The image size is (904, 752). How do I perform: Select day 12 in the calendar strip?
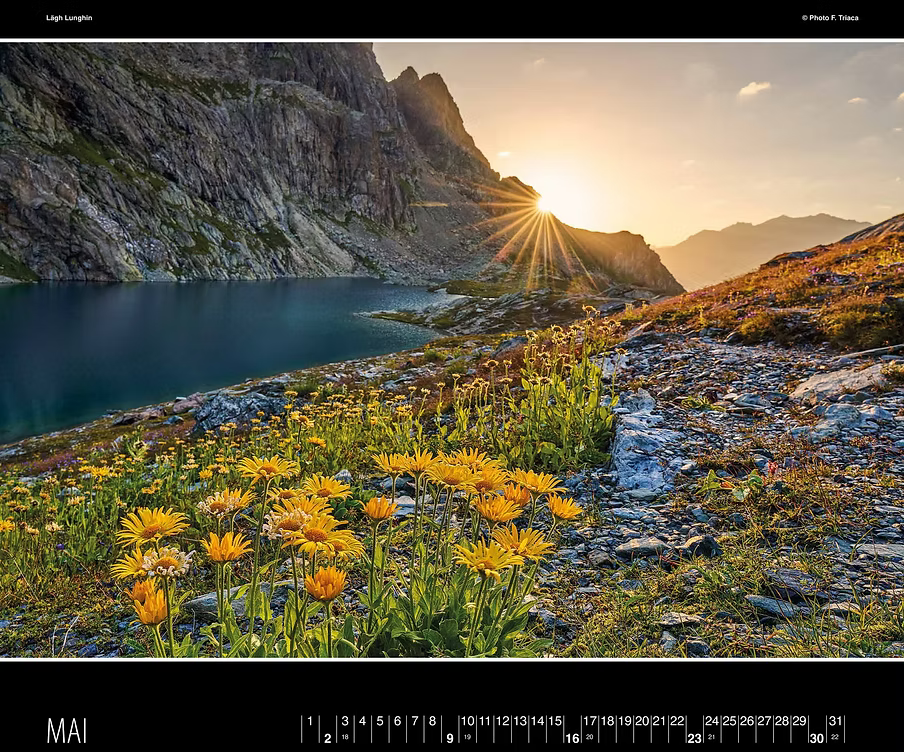pos(503,721)
